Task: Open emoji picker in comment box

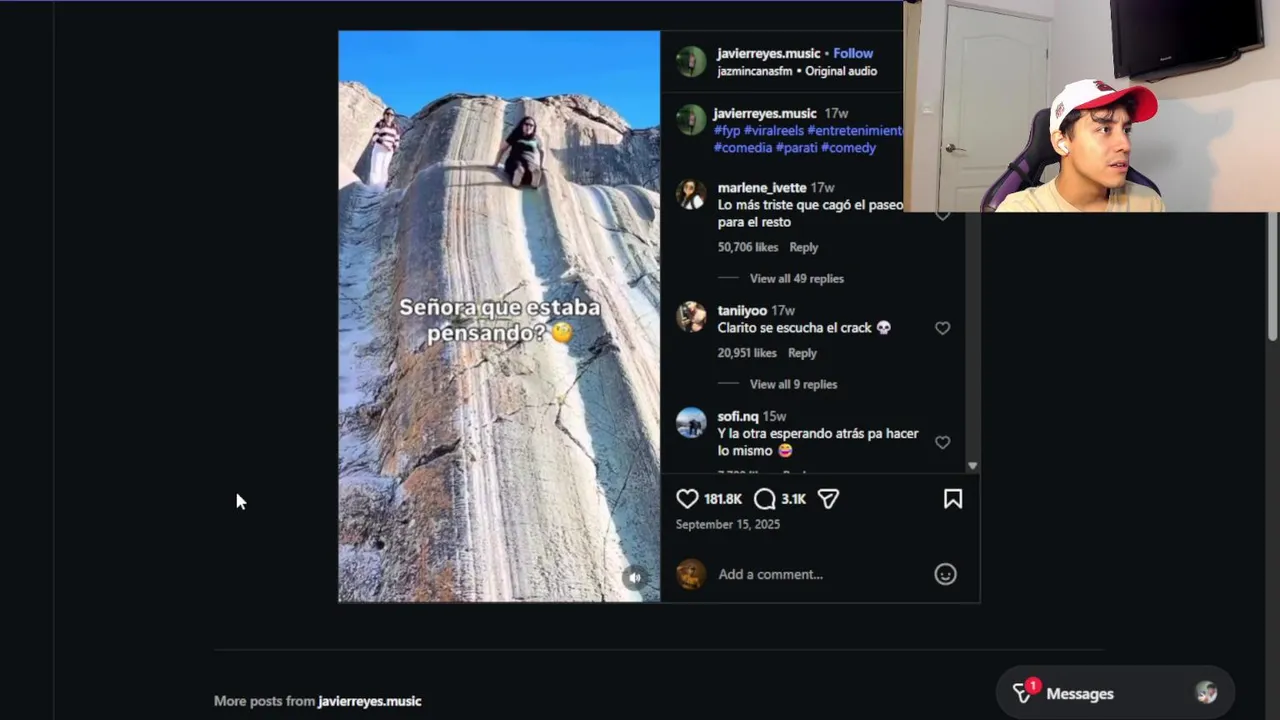Action: point(945,574)
